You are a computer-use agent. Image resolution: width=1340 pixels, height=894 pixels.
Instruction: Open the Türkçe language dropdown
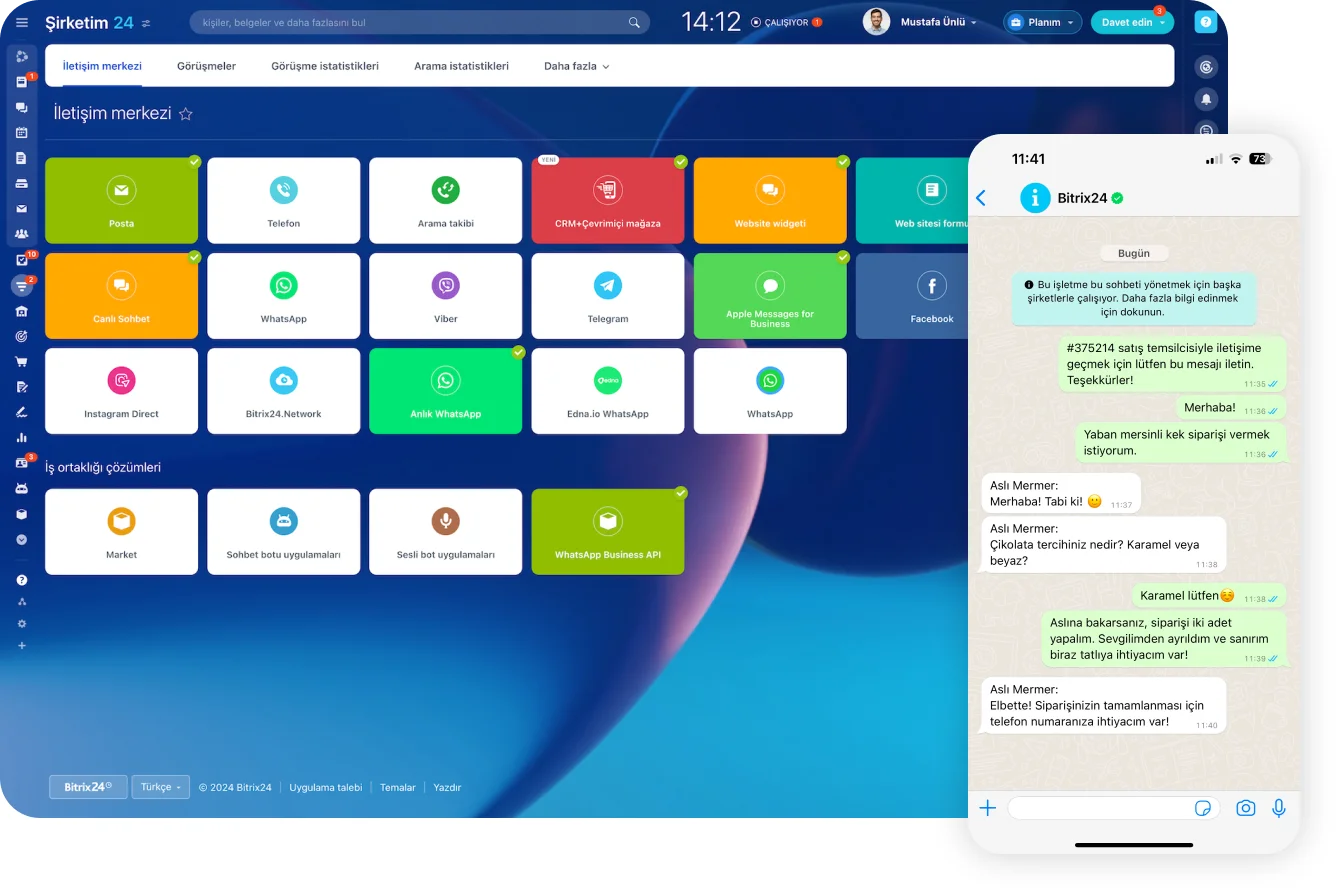pyautogui.click(x=160, y=787)
